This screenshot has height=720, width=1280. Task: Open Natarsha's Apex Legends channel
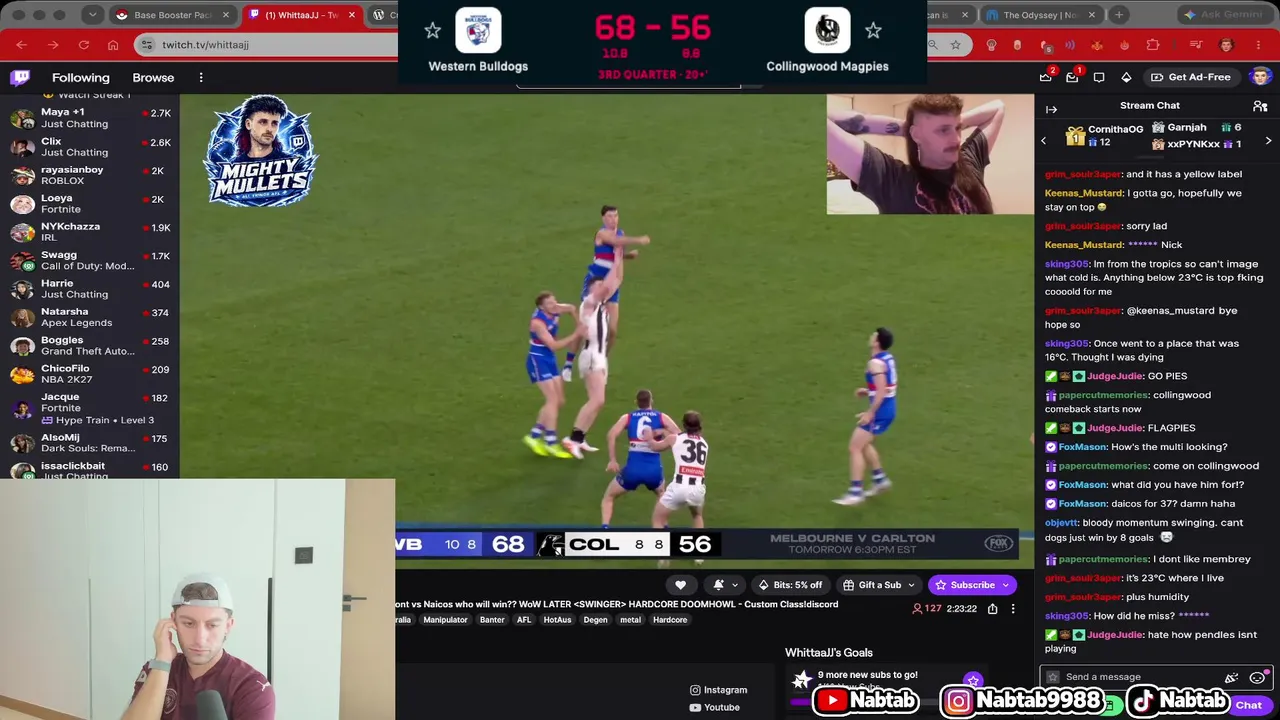click(x=90, y=317)
